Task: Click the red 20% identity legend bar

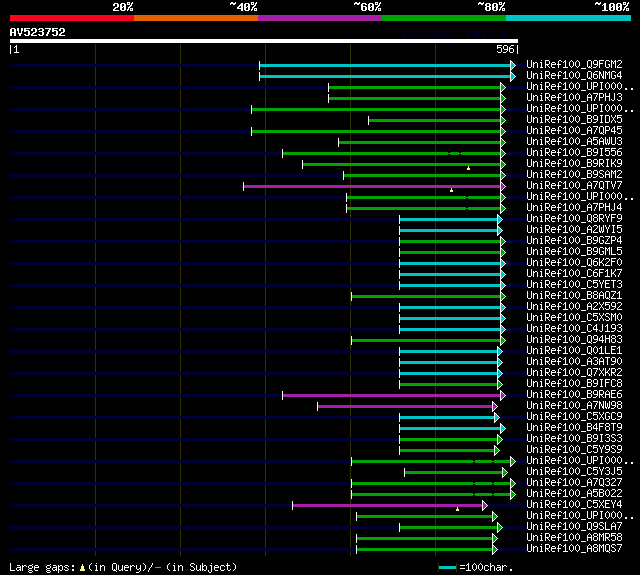Action: [x=72, y=18]
